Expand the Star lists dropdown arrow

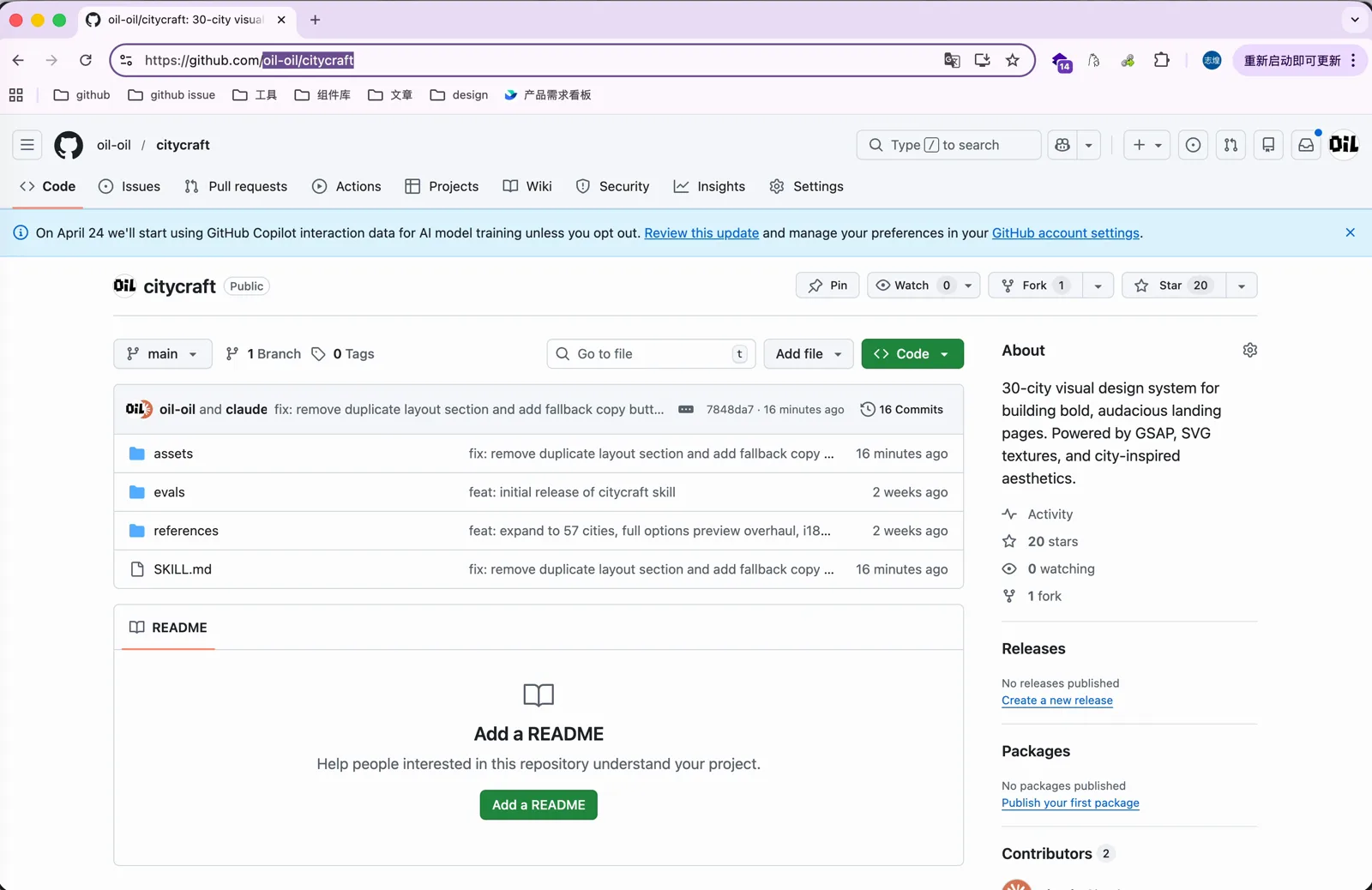tap(1242, 286)
